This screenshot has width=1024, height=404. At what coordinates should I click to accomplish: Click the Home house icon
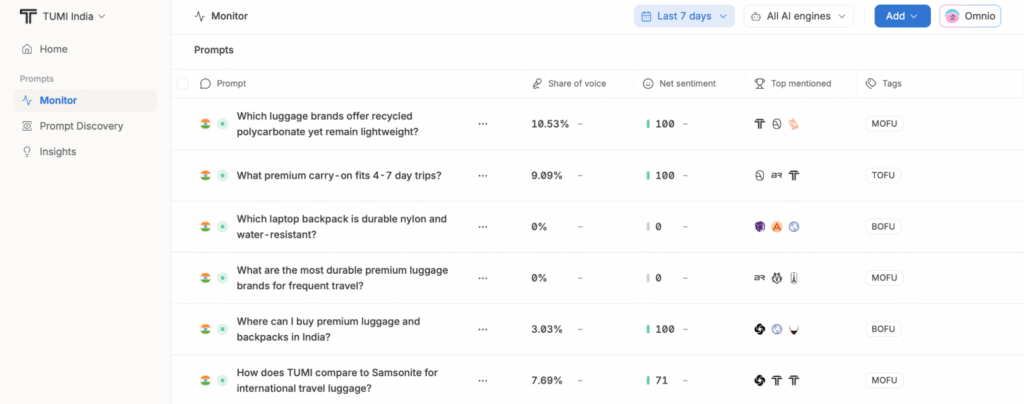click(27, 50)
